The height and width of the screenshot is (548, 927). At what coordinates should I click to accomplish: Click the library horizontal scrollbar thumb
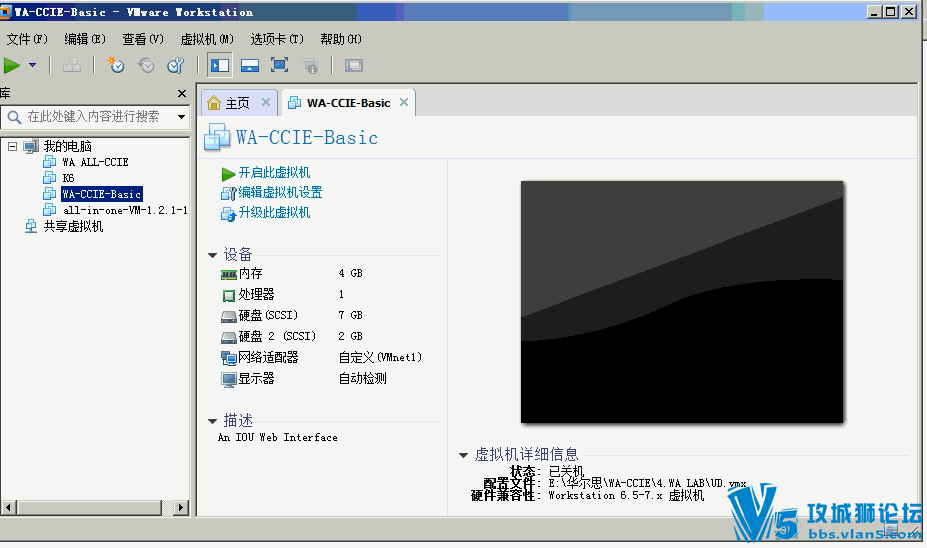click(x=89, y=507)
